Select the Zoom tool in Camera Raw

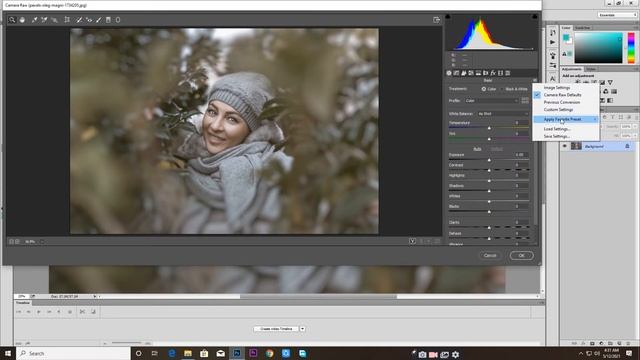pos(12,20)
